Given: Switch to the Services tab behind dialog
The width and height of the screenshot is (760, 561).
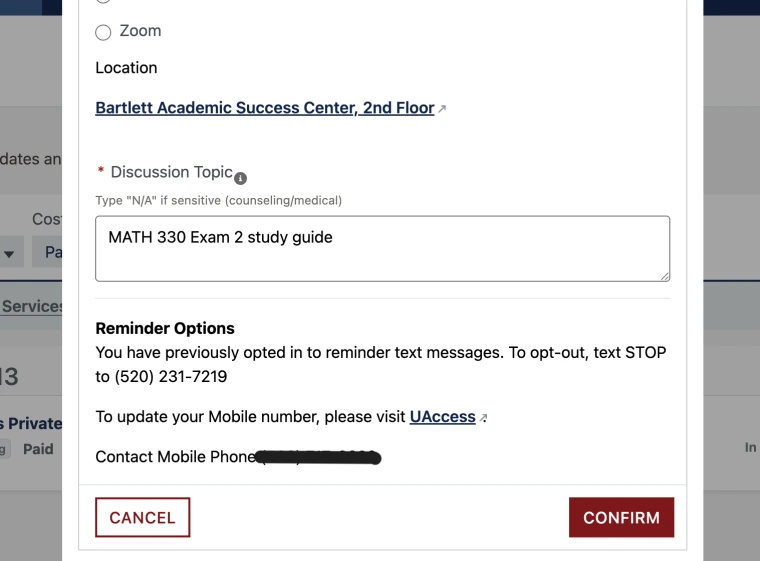Looking at the screenshot, I should click(32, 307).
